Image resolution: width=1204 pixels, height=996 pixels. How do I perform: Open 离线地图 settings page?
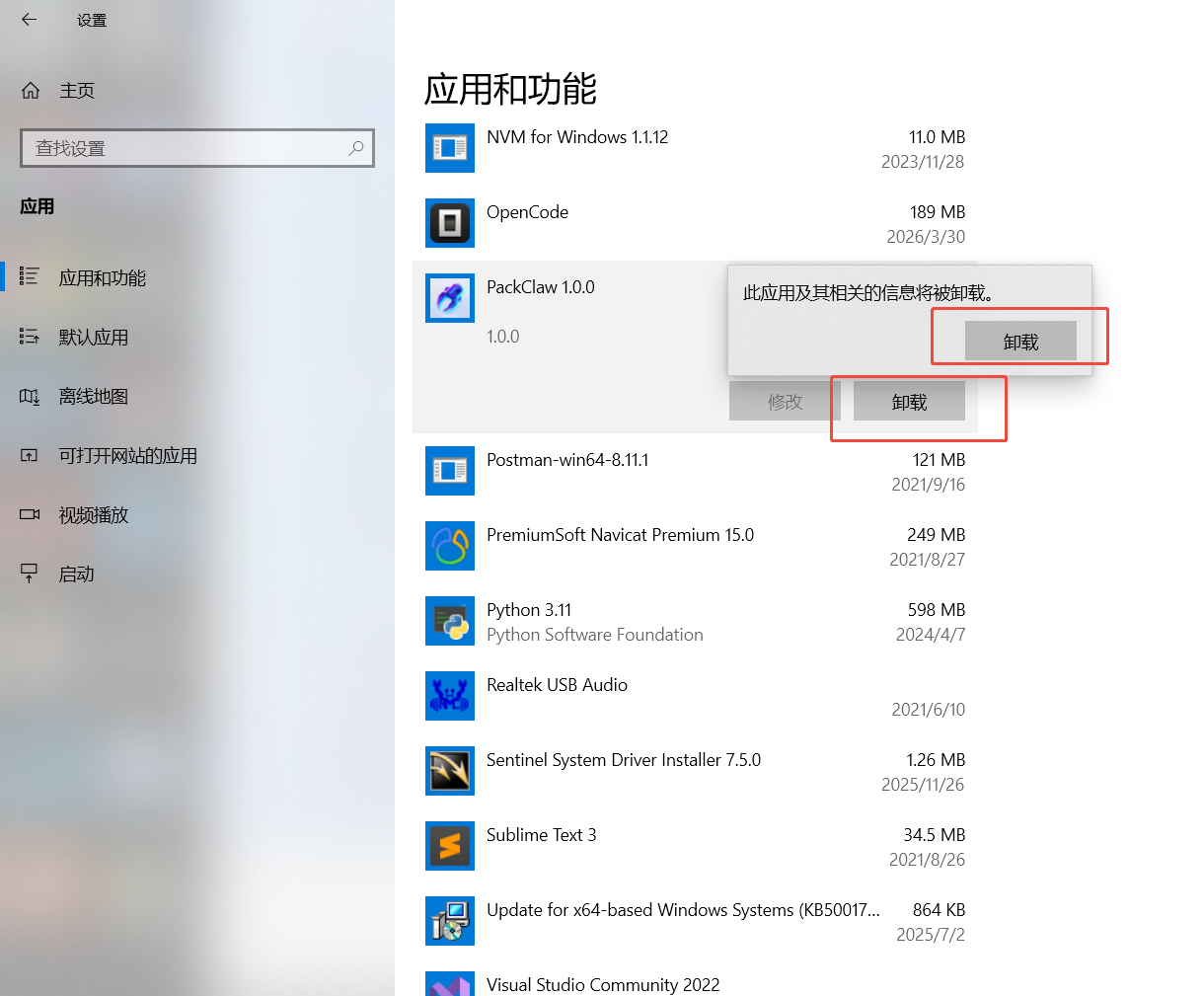(94, 397)
